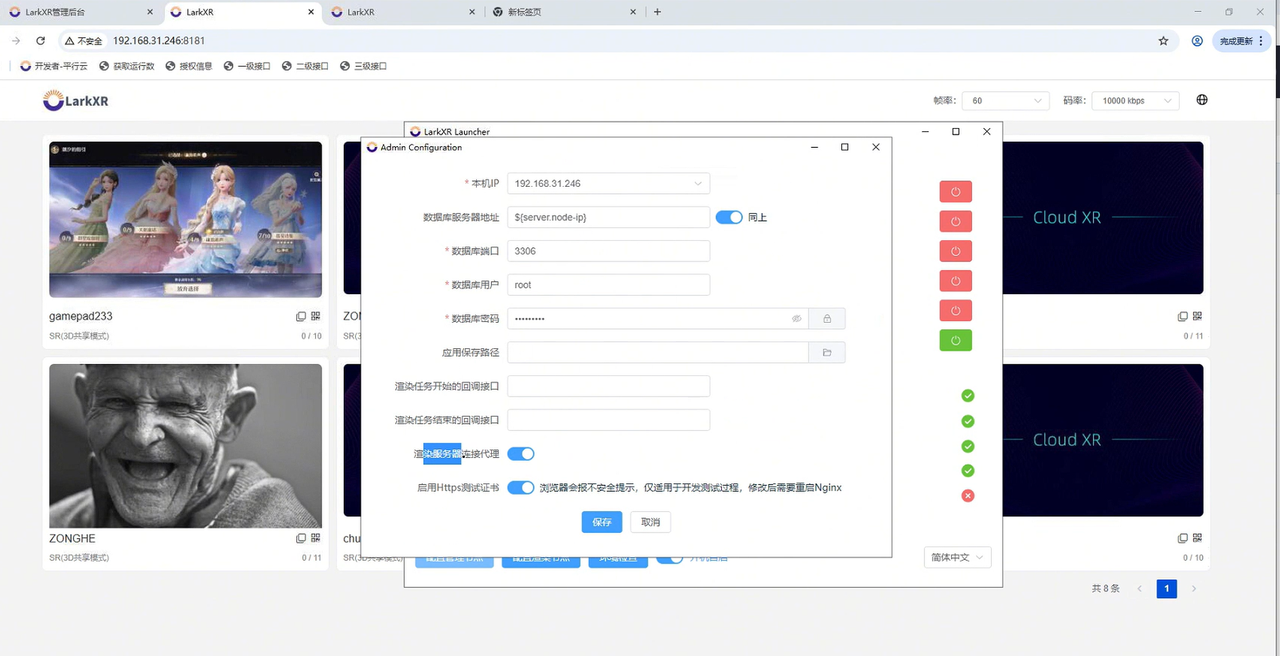
Task: Click the 不安全 site security indicator
Action: tap(83, 41)
